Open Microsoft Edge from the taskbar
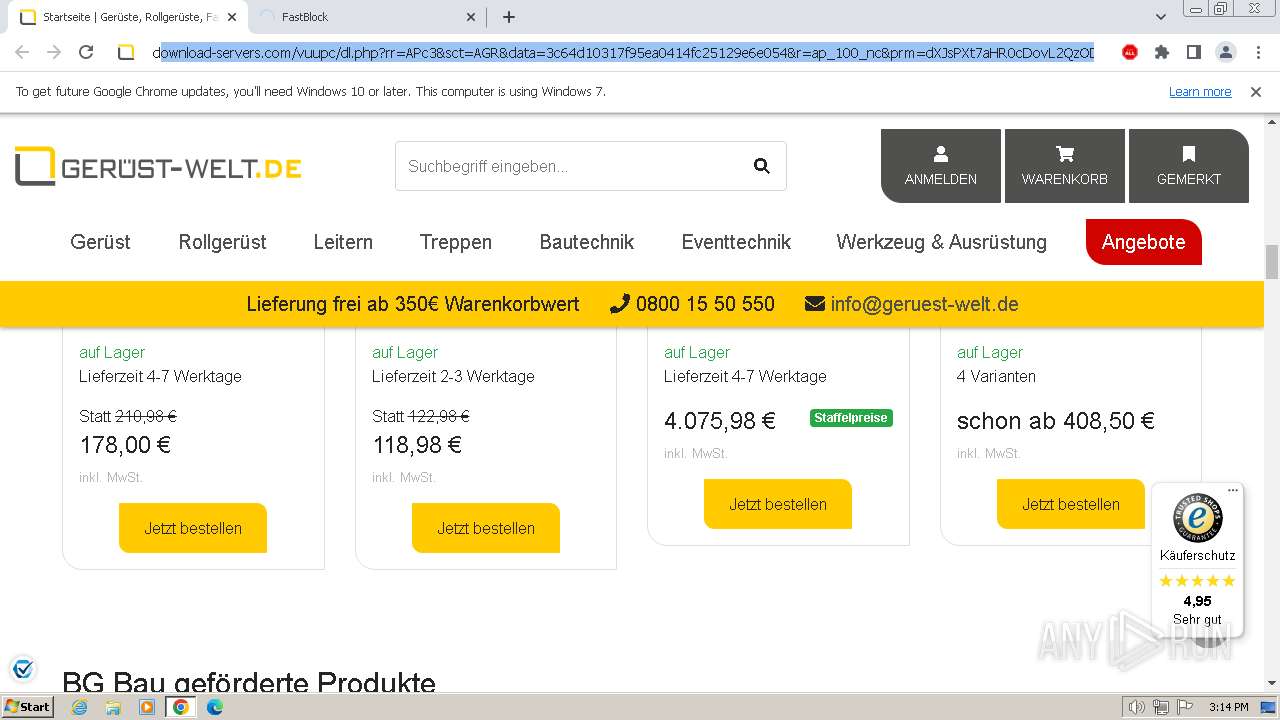The width and height of the screenshot is (1280, 720). click(x=215, y=707)
